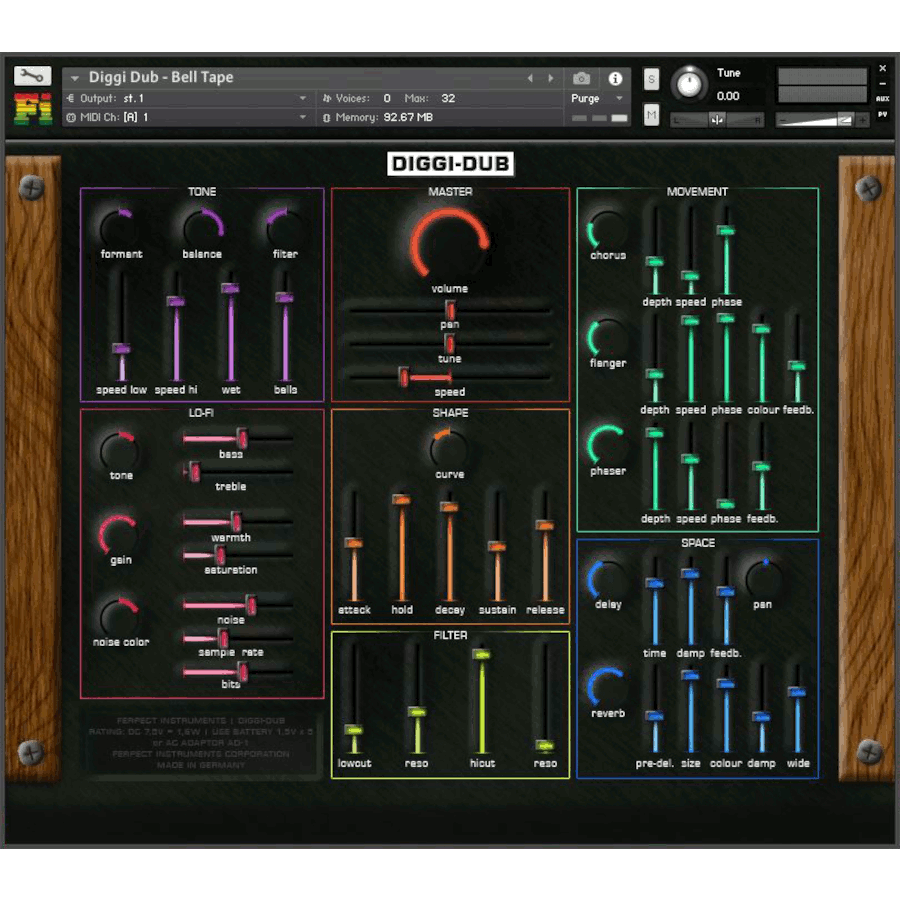
Task: Click the DIGGI-DUB title logo
Action: 450,164
